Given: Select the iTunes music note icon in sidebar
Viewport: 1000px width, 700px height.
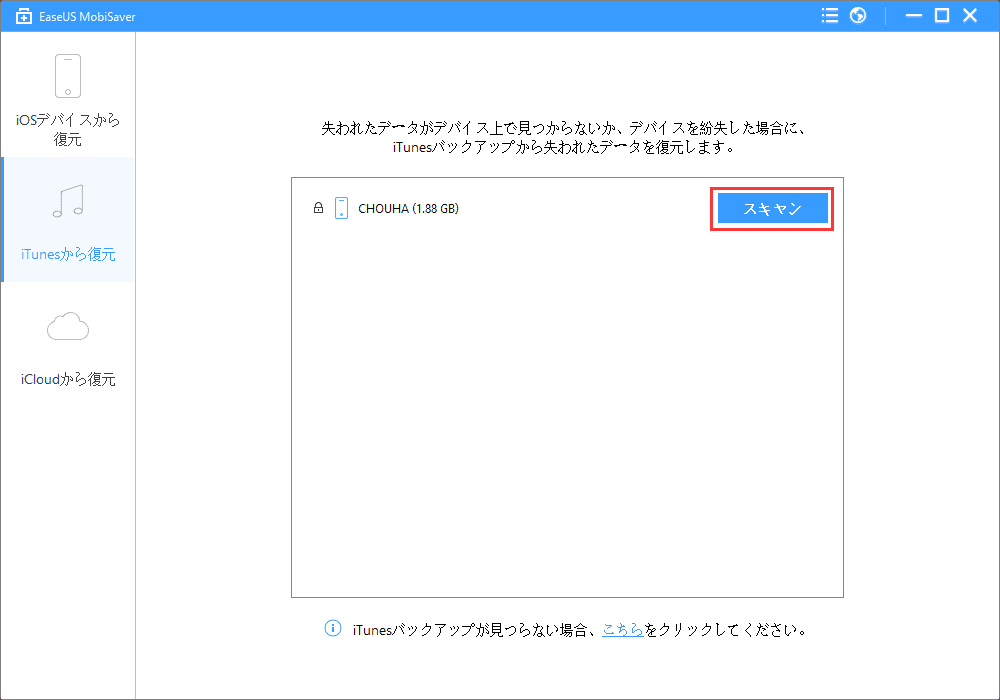Looking at the screenshot, I should pyautogui.click(x=67, y=200).
